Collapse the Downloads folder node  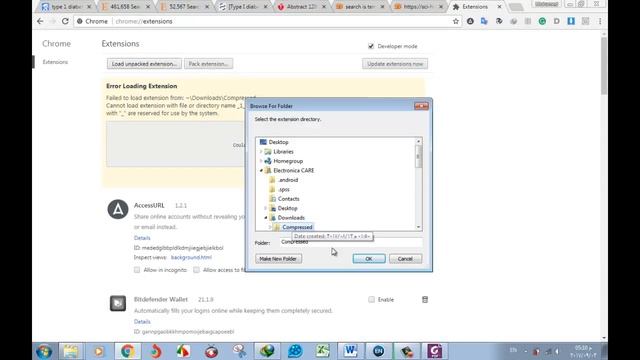click(266, 218)
